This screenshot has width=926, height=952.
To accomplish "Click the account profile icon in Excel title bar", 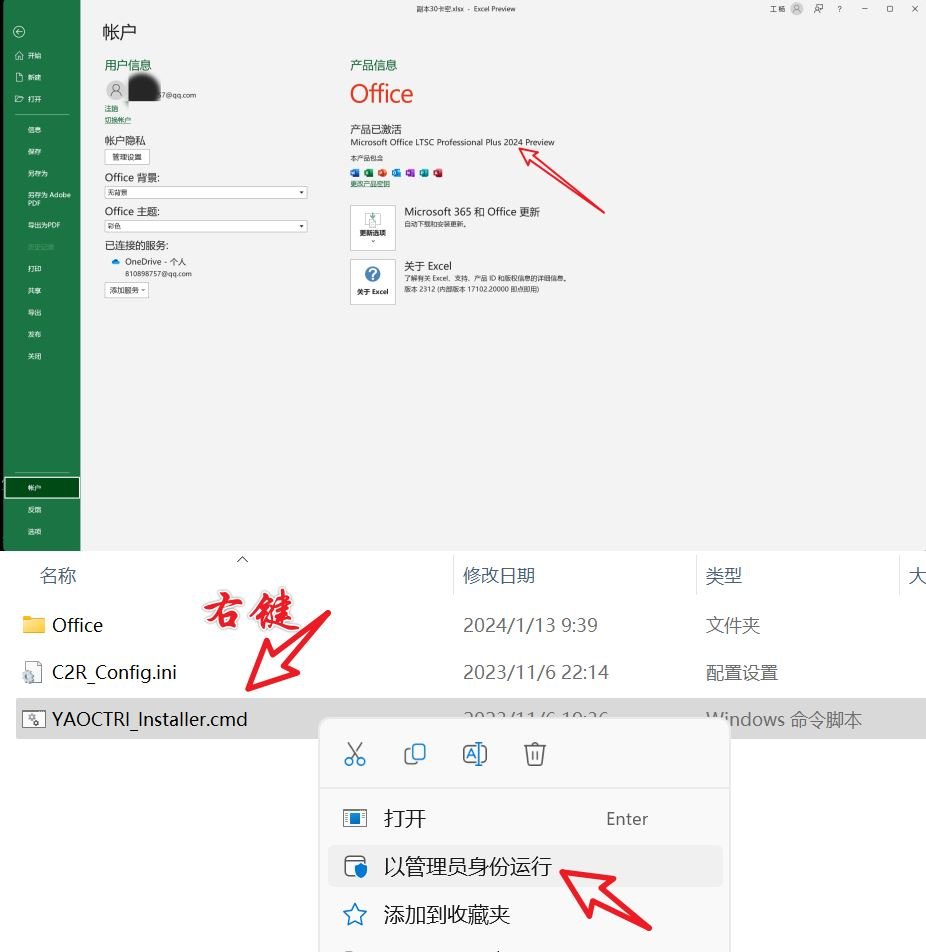I will pyautogui.click(x=797, y=8).
